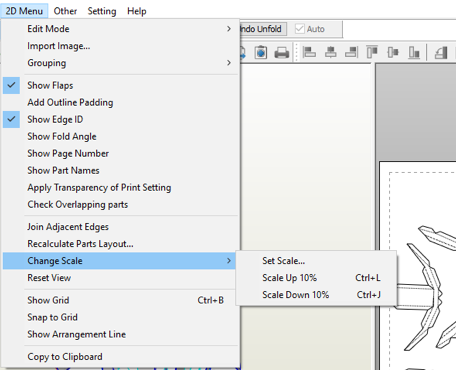
Task: Toggle the Auto checkbox
Action: [x=300, y=29]
